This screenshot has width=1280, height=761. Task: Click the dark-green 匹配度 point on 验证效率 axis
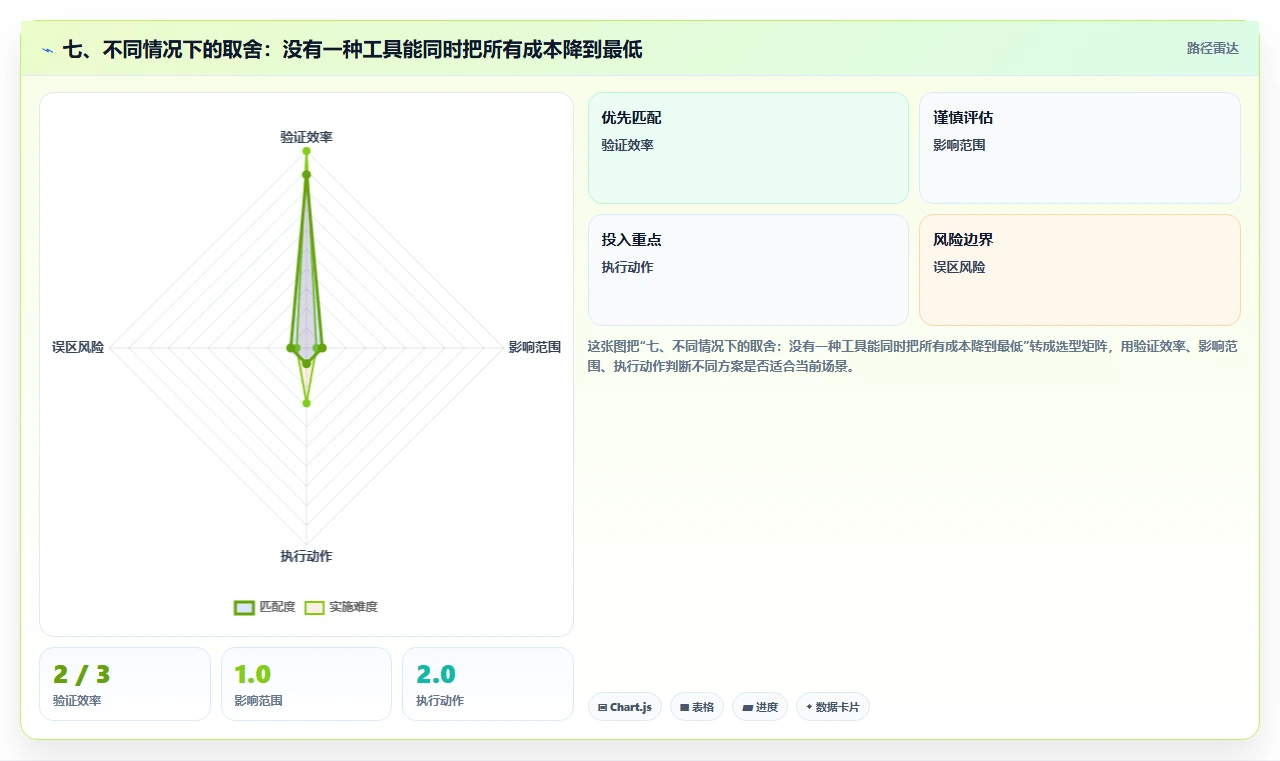(306, 174)
